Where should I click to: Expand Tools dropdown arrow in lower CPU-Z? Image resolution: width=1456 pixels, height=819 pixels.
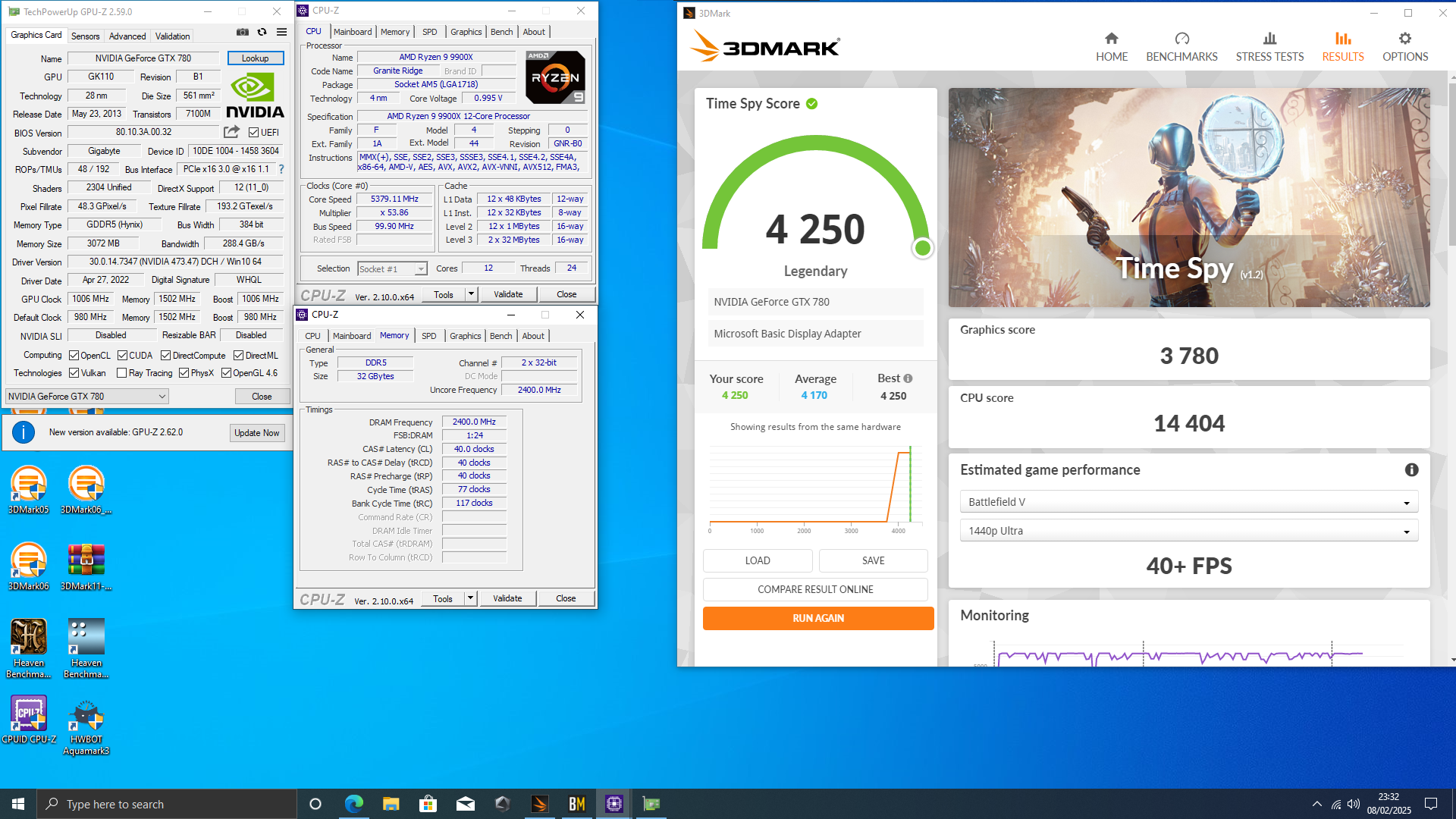(470, 598)
